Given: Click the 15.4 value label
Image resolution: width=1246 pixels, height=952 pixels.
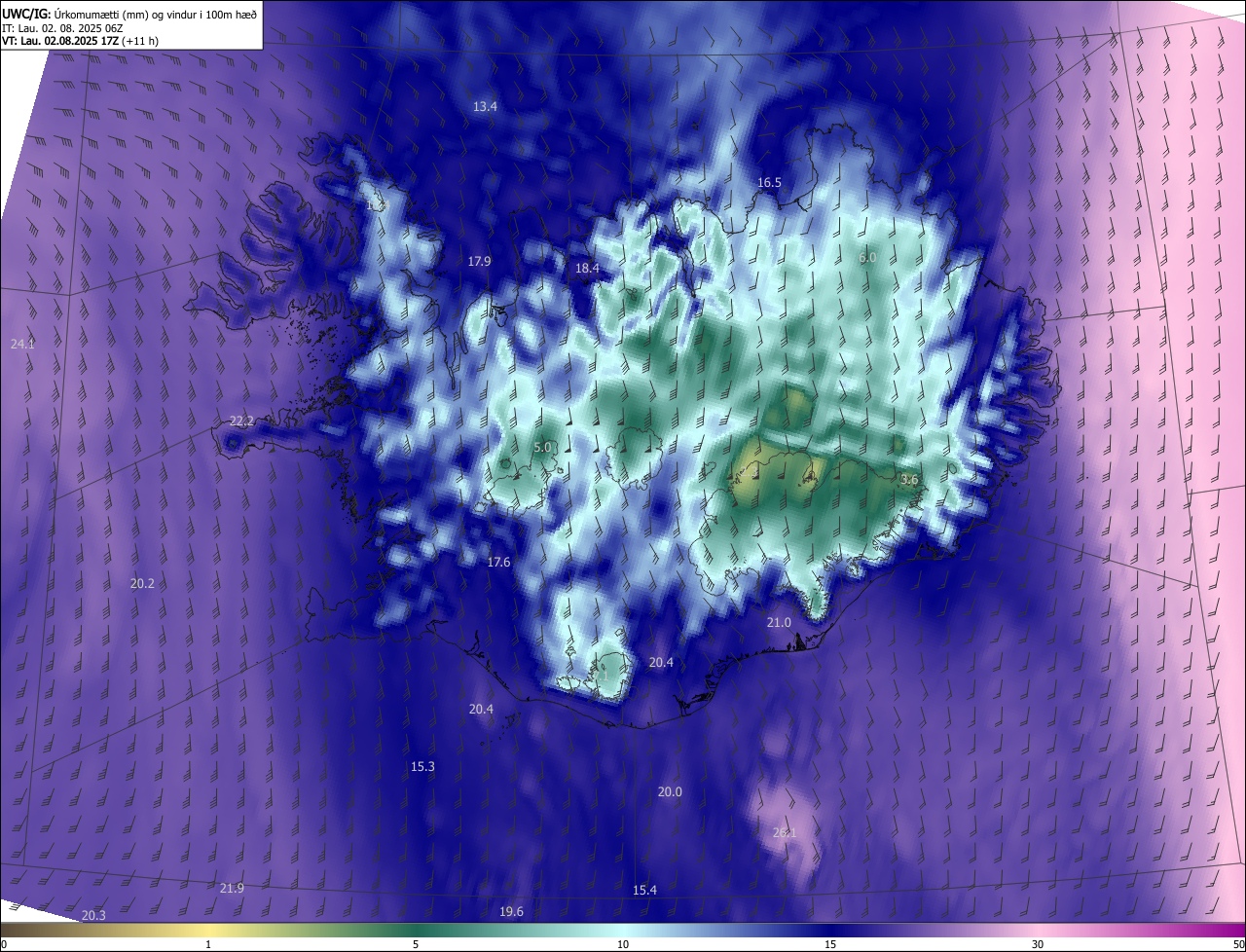Looking at the screenshot, I should [x=644, y=890].
